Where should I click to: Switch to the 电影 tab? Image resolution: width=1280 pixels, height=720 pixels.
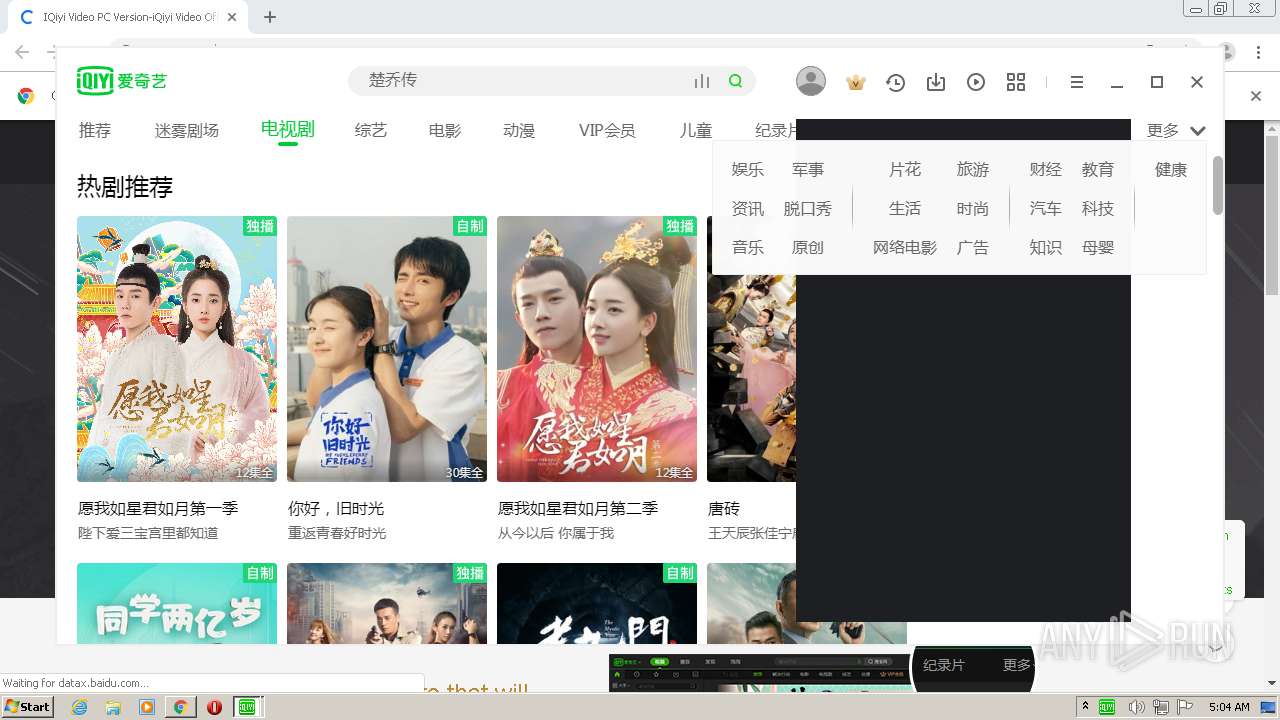point(445,130)
